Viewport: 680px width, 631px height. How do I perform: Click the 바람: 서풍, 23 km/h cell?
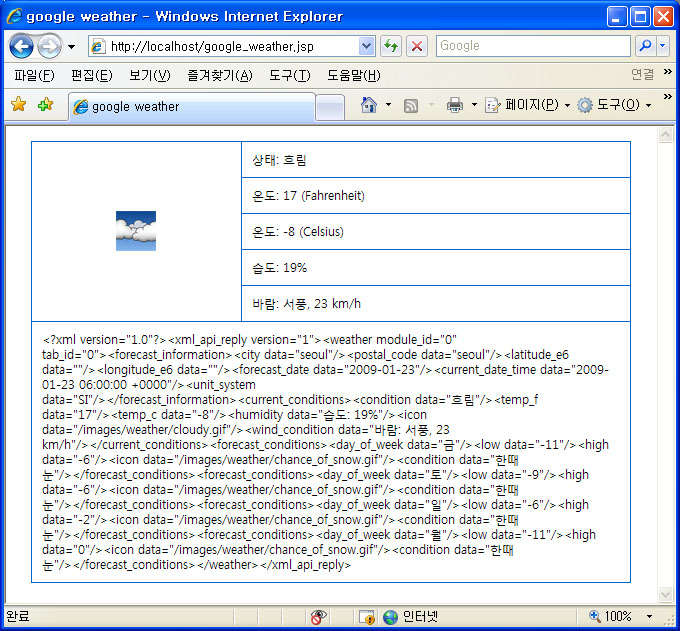coord(436,304)
